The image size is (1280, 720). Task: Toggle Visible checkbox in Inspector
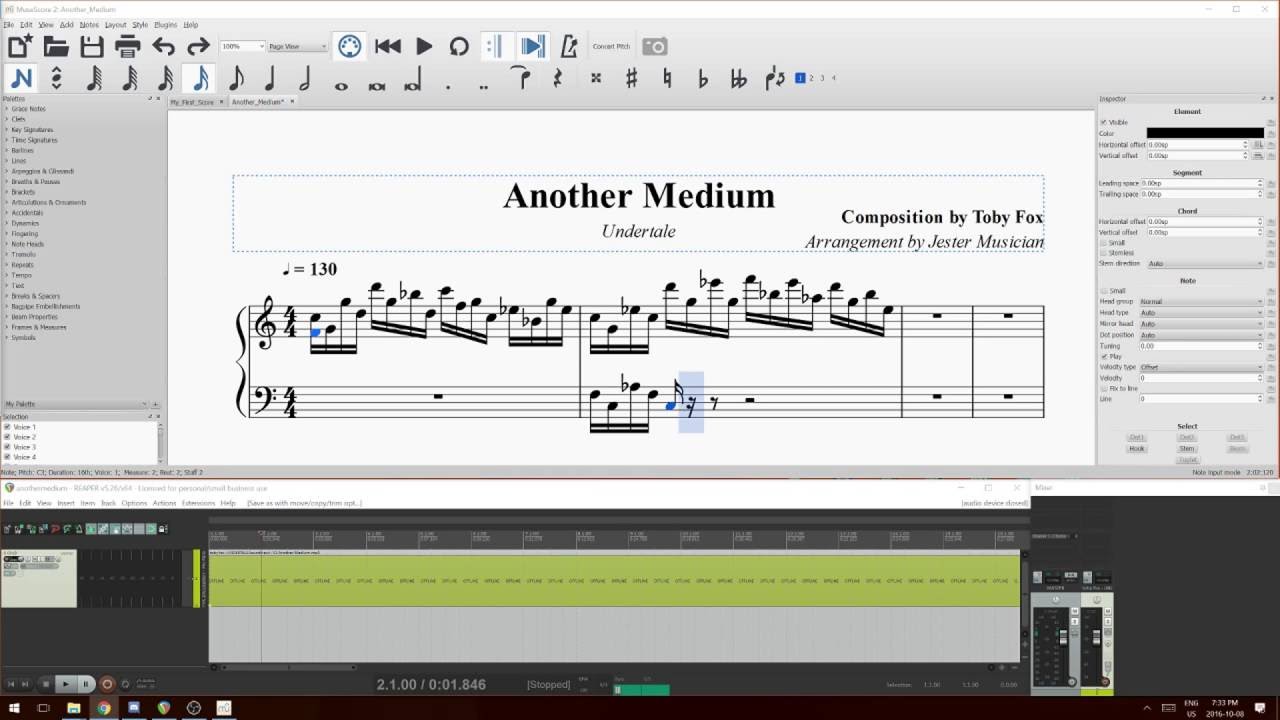(x=1103, y=122)
